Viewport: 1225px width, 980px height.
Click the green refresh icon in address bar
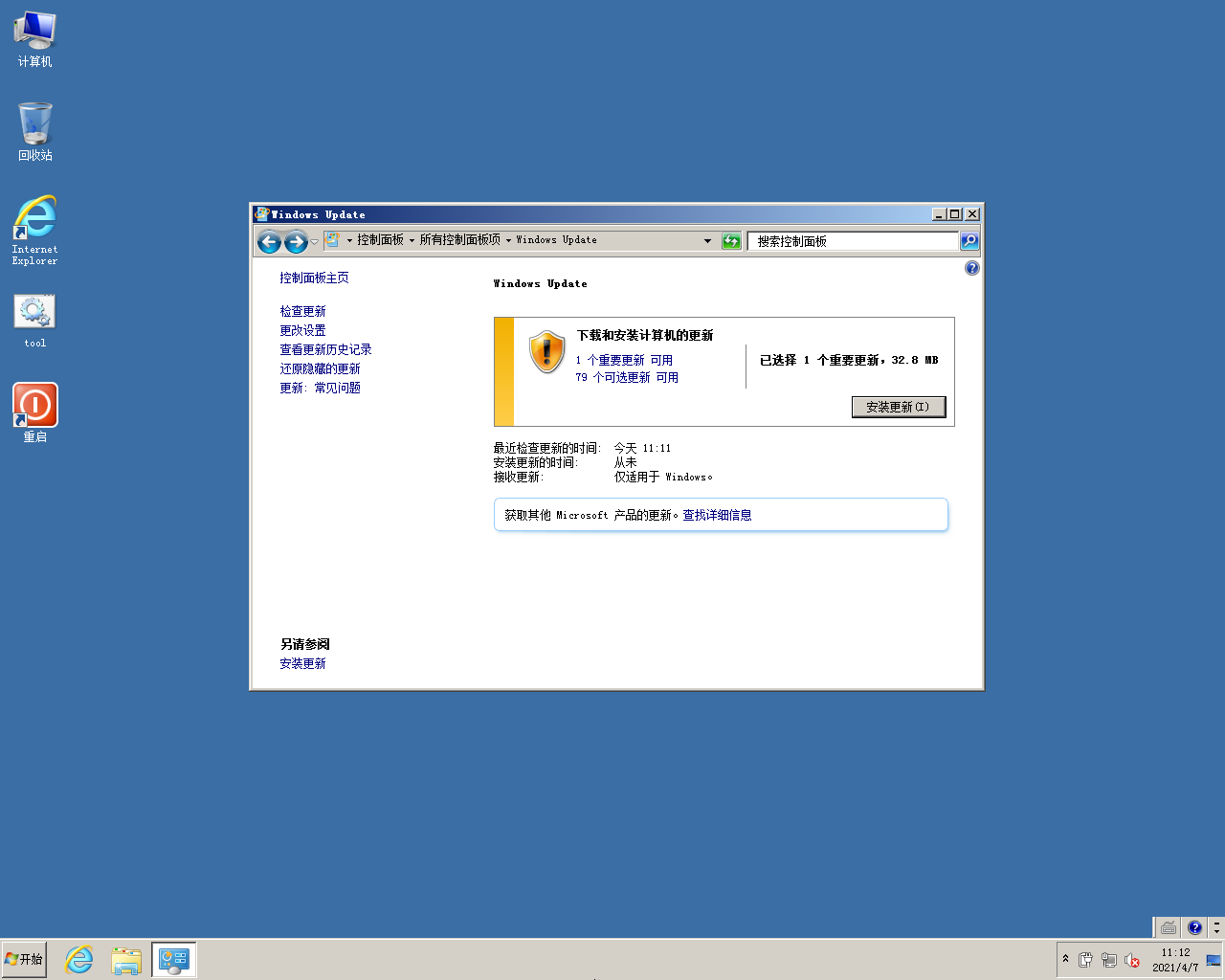click(731, 241)
